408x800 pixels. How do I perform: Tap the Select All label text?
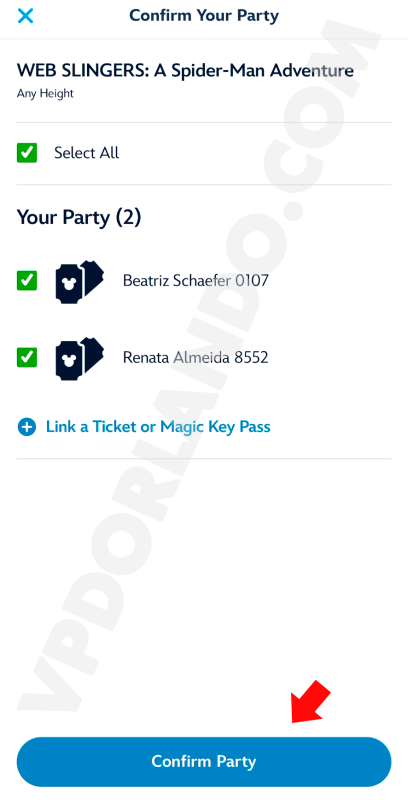(x=87, y=153)
